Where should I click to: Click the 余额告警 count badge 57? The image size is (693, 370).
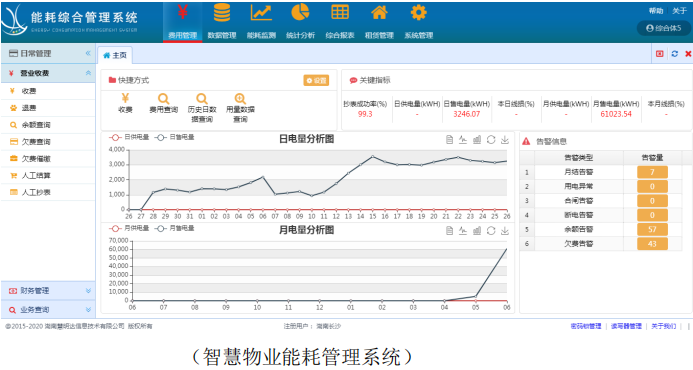pos(652,229)
